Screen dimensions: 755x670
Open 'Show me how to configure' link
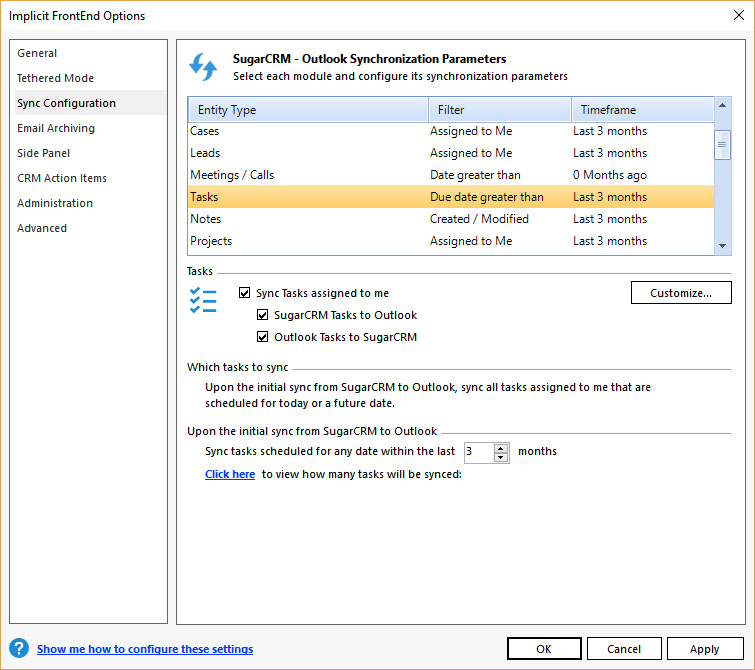(x=145, y=649)
